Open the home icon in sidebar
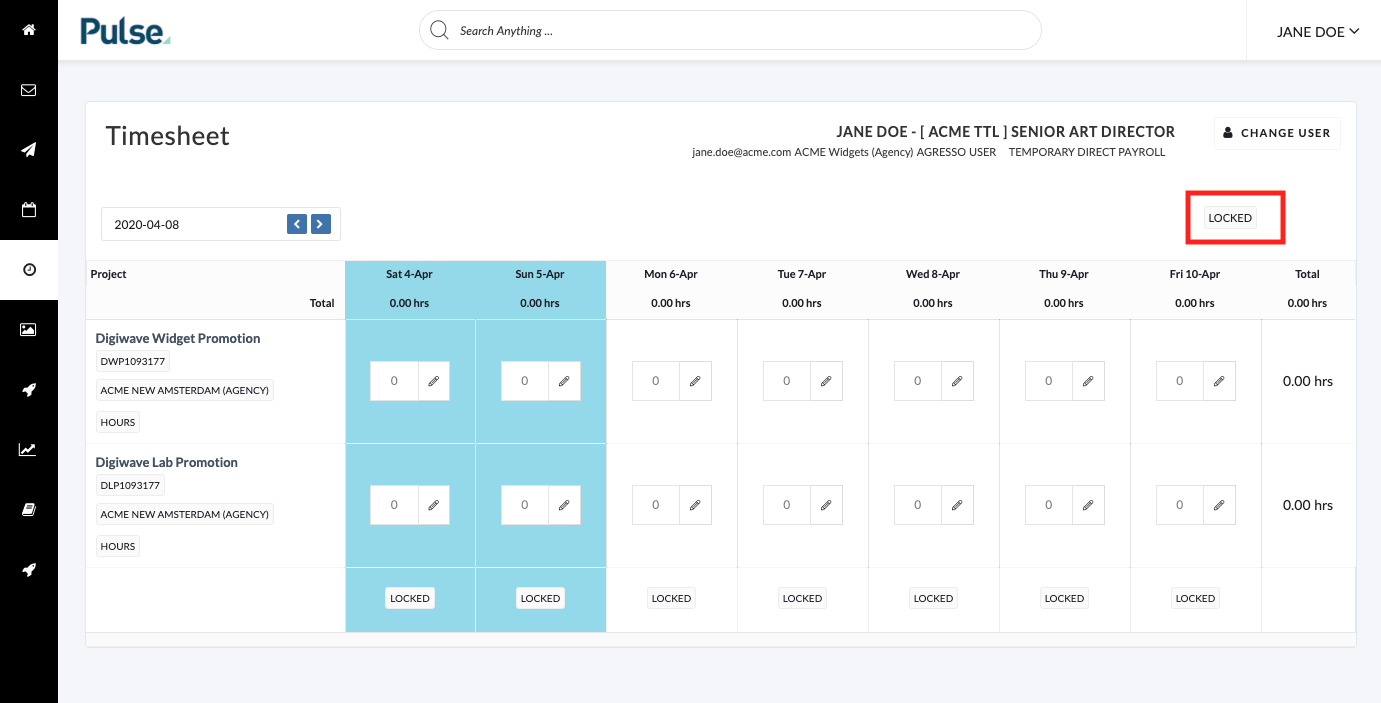Viewport: 1381px width, 703px height. [x=29, y=30]
